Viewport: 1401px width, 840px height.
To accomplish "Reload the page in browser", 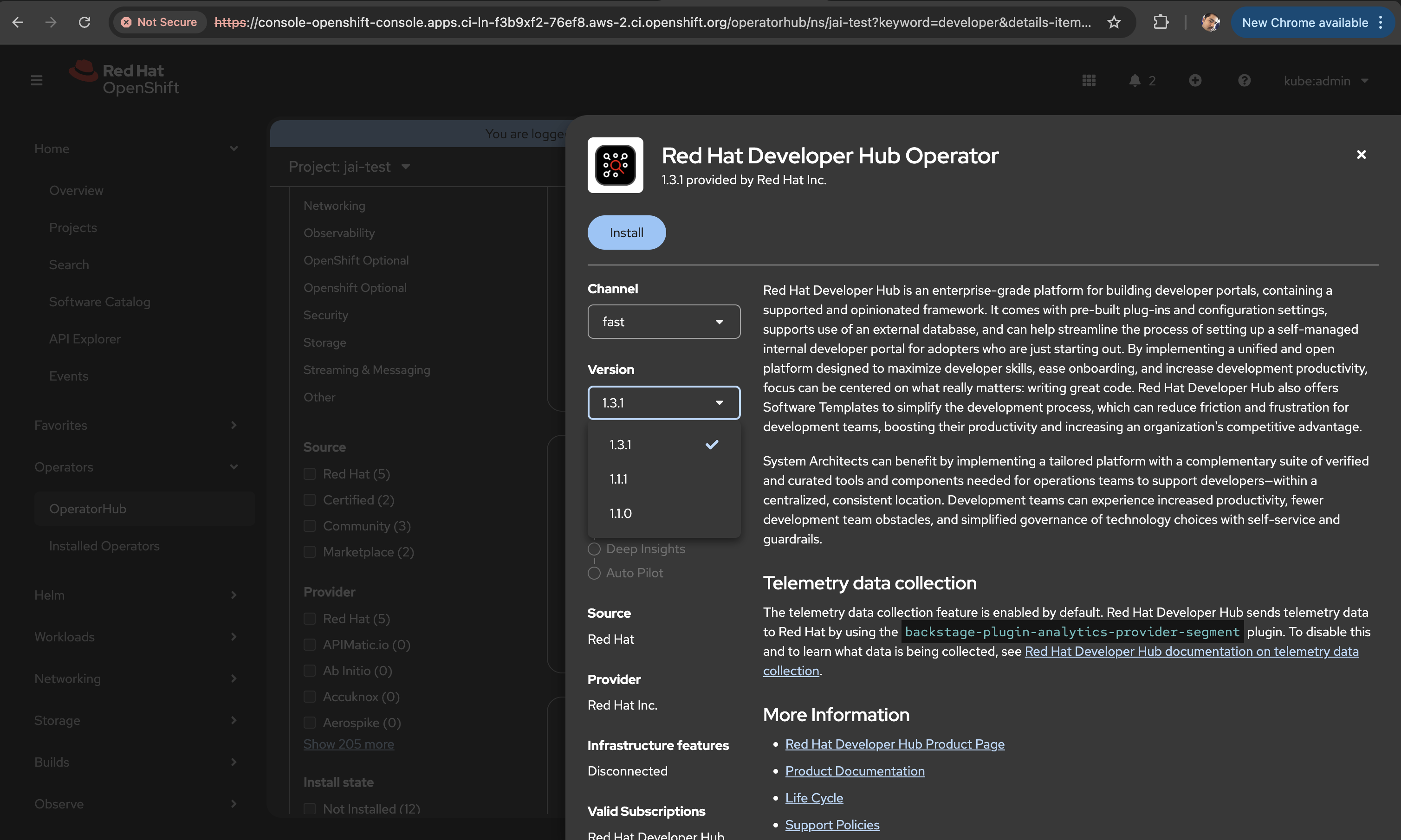I will point(84,22).
